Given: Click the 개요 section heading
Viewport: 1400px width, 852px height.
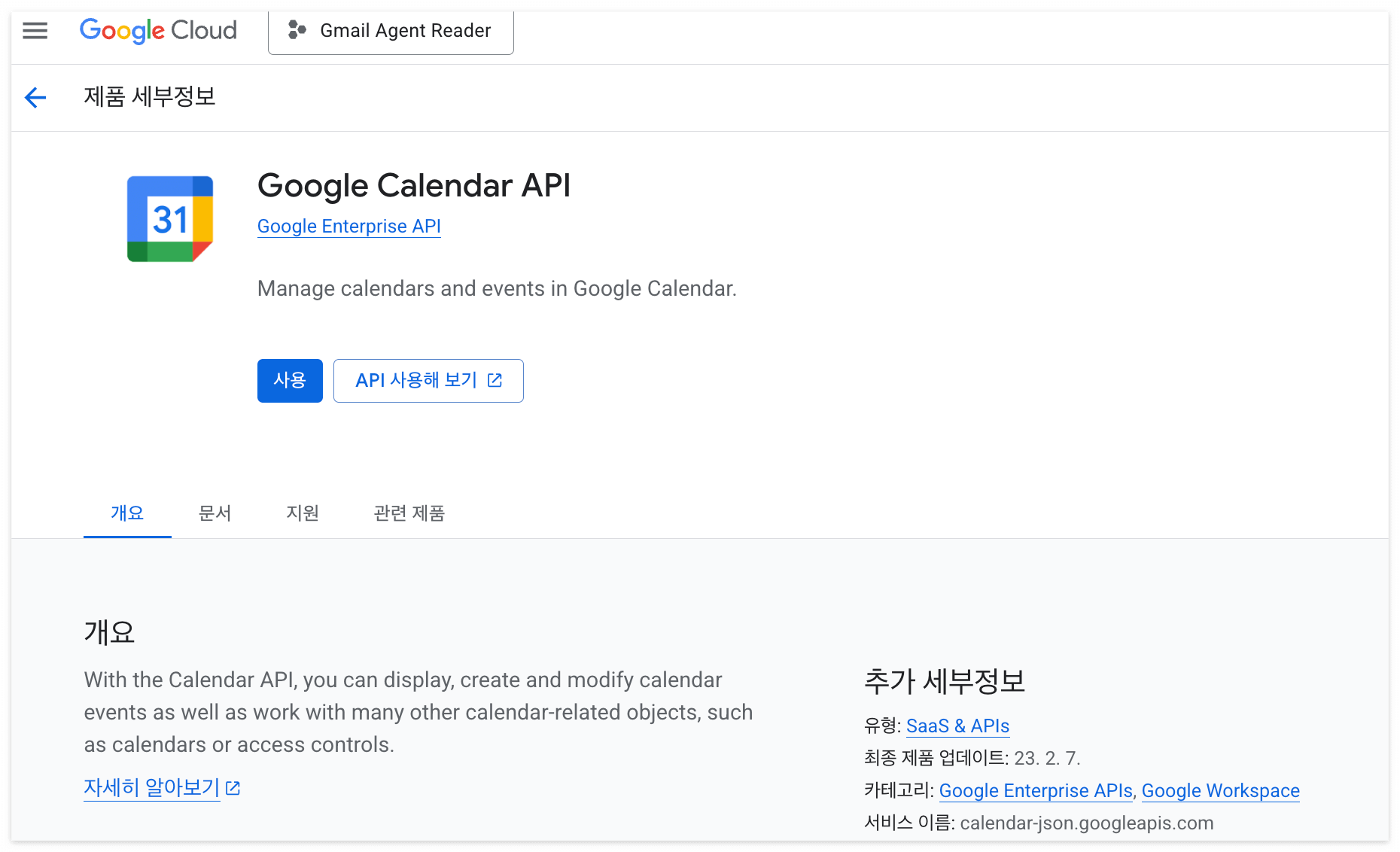Looking at the screenshot, I should pos(109,632).
